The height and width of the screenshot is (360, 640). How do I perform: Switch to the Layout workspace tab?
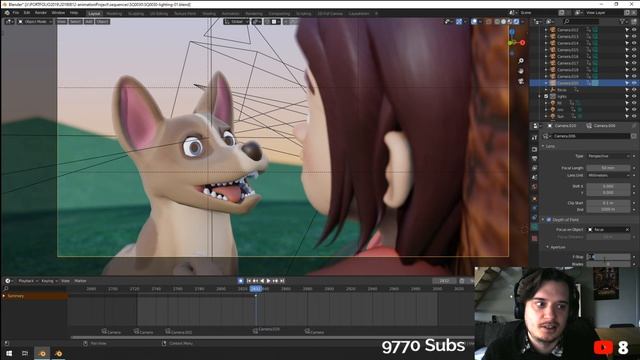click(94, 13)
